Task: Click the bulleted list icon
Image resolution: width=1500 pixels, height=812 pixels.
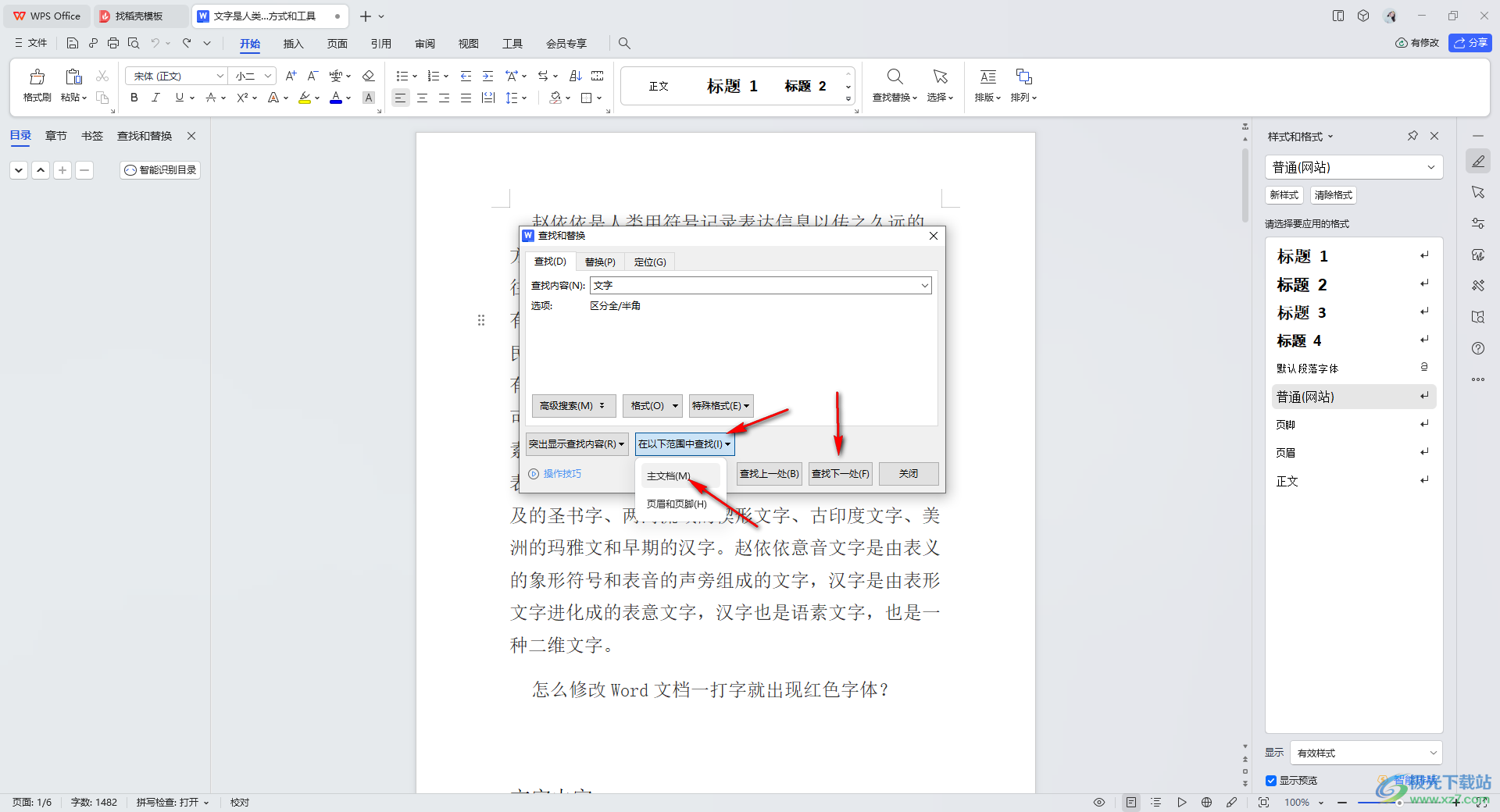Action: pyautogui.click(x=402, y=76)
